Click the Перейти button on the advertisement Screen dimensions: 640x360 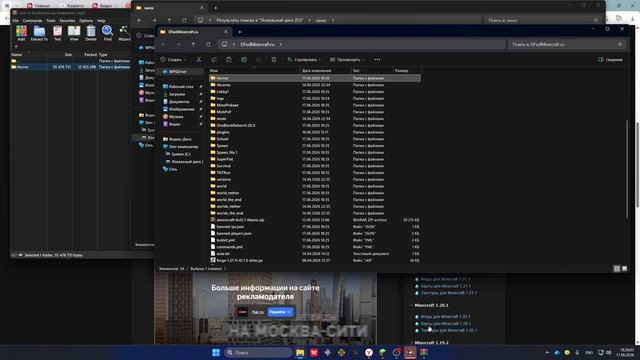coord(280,312)
